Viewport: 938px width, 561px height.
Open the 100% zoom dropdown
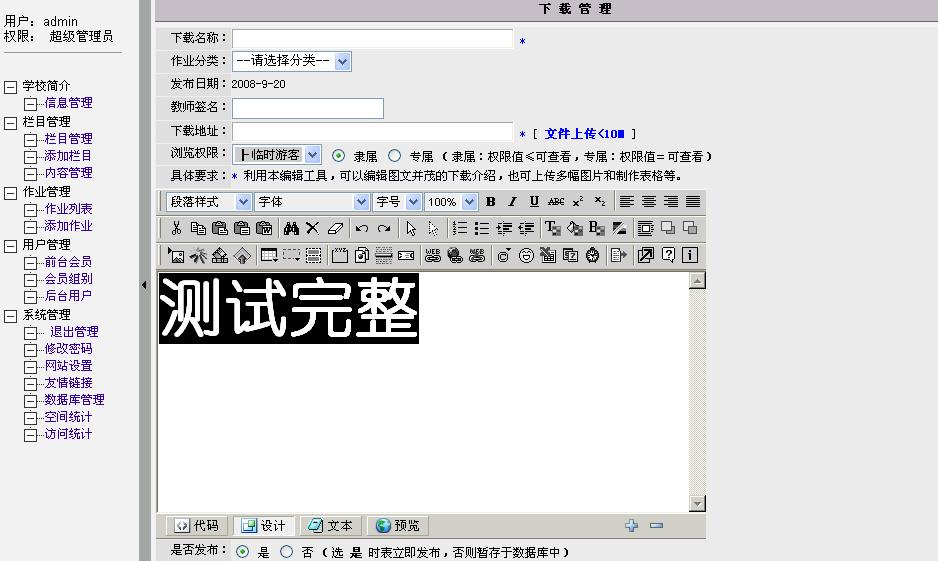[x=450, y=202]
